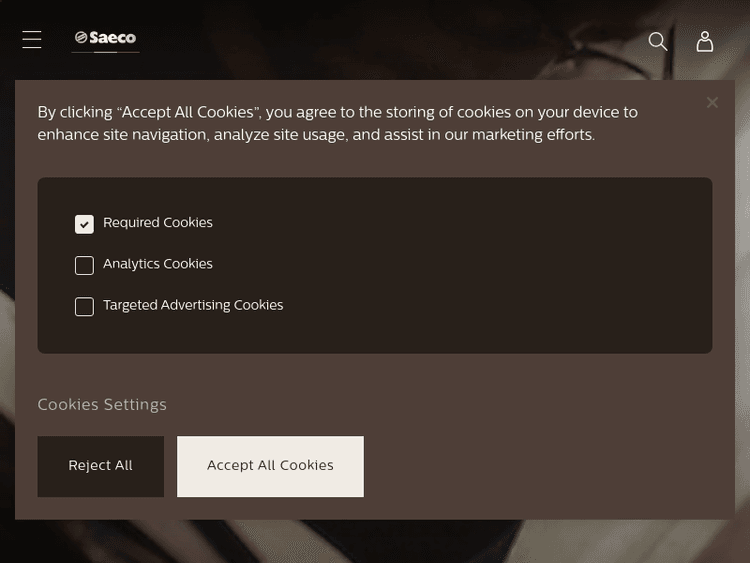The image size is (750, 563).
Task: Open the hamburger navigation menu
Action: click(x=32, y=39)
